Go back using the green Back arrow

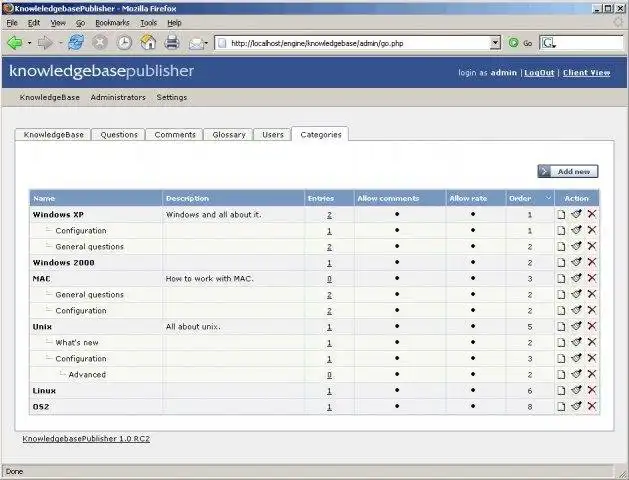(14, 43)
